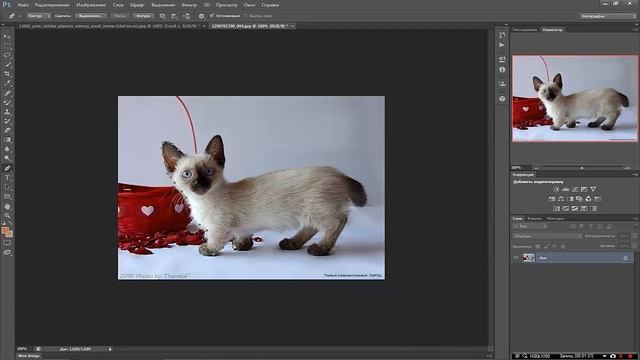This screenshot has width=640, height=360.
Task: Open the Info panel from the collapsed dock
Action: click(502, 70)
